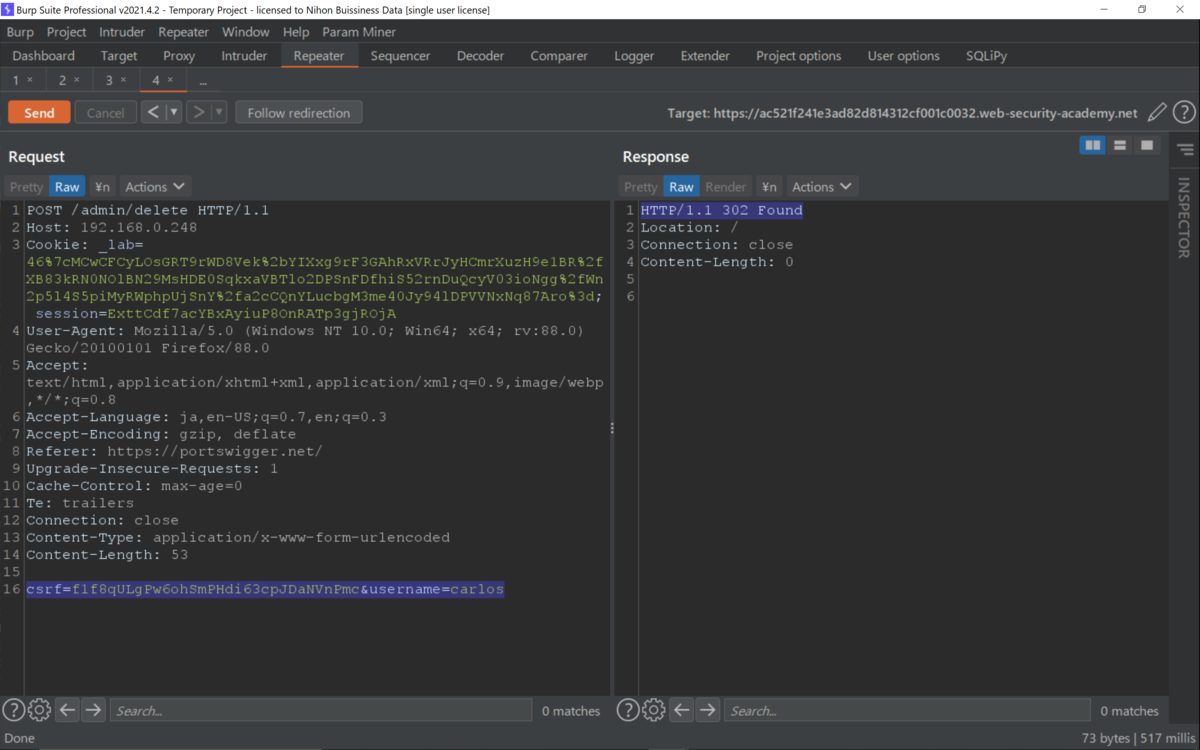Switch to the Proxy tab
This screenshot has height=750, width=1200.
pos(179,56)
